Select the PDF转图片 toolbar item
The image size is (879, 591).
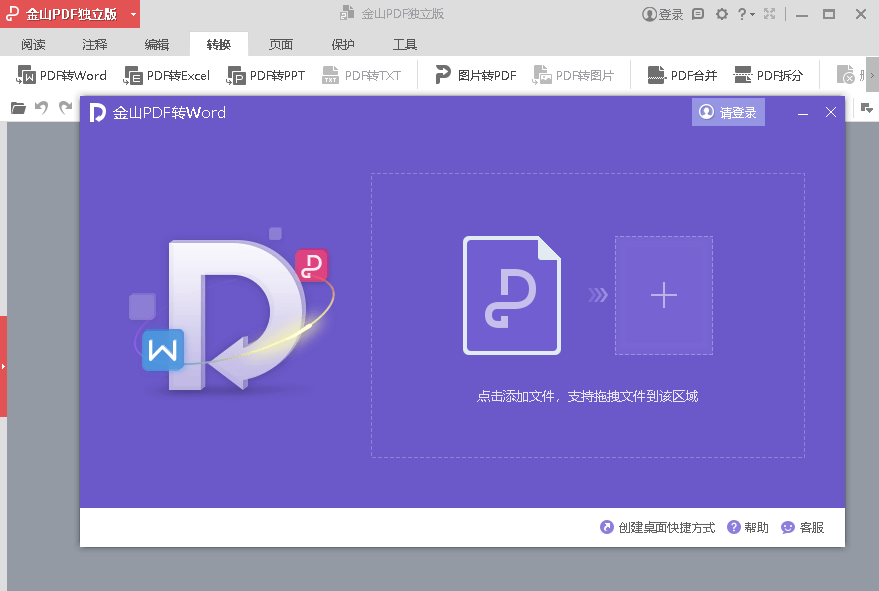coord(573,75)
